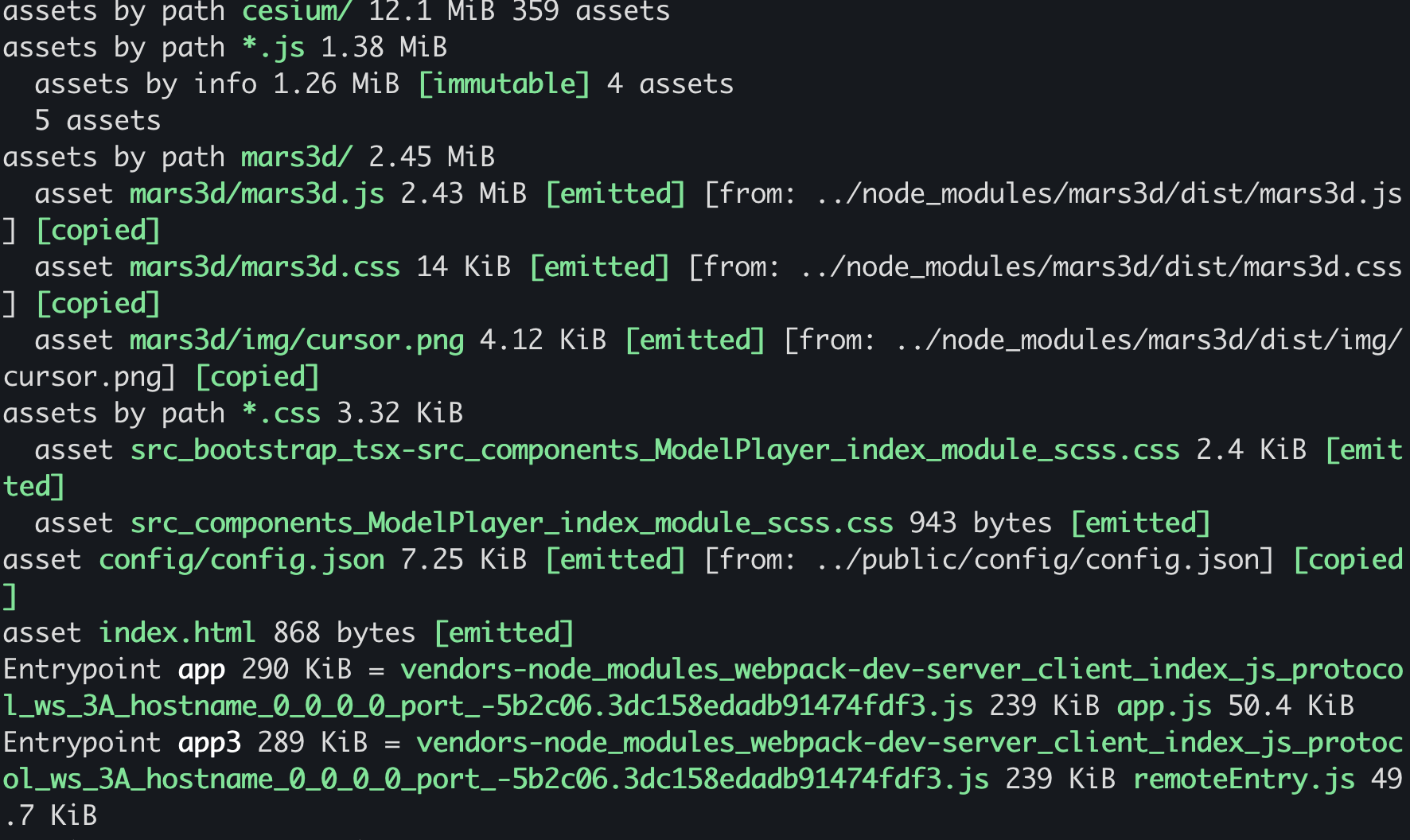Click the '[emitted]' tag after '4.12 KiB'
The height and width of the screenshot is (840, 1410).
(x=695, y=340)
